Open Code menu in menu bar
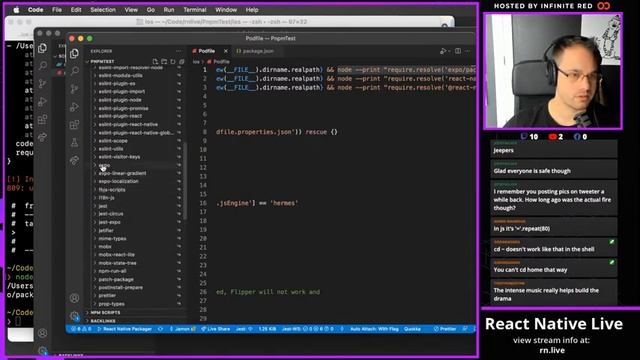This screenshot has height=360, width=640. (36, 10)
